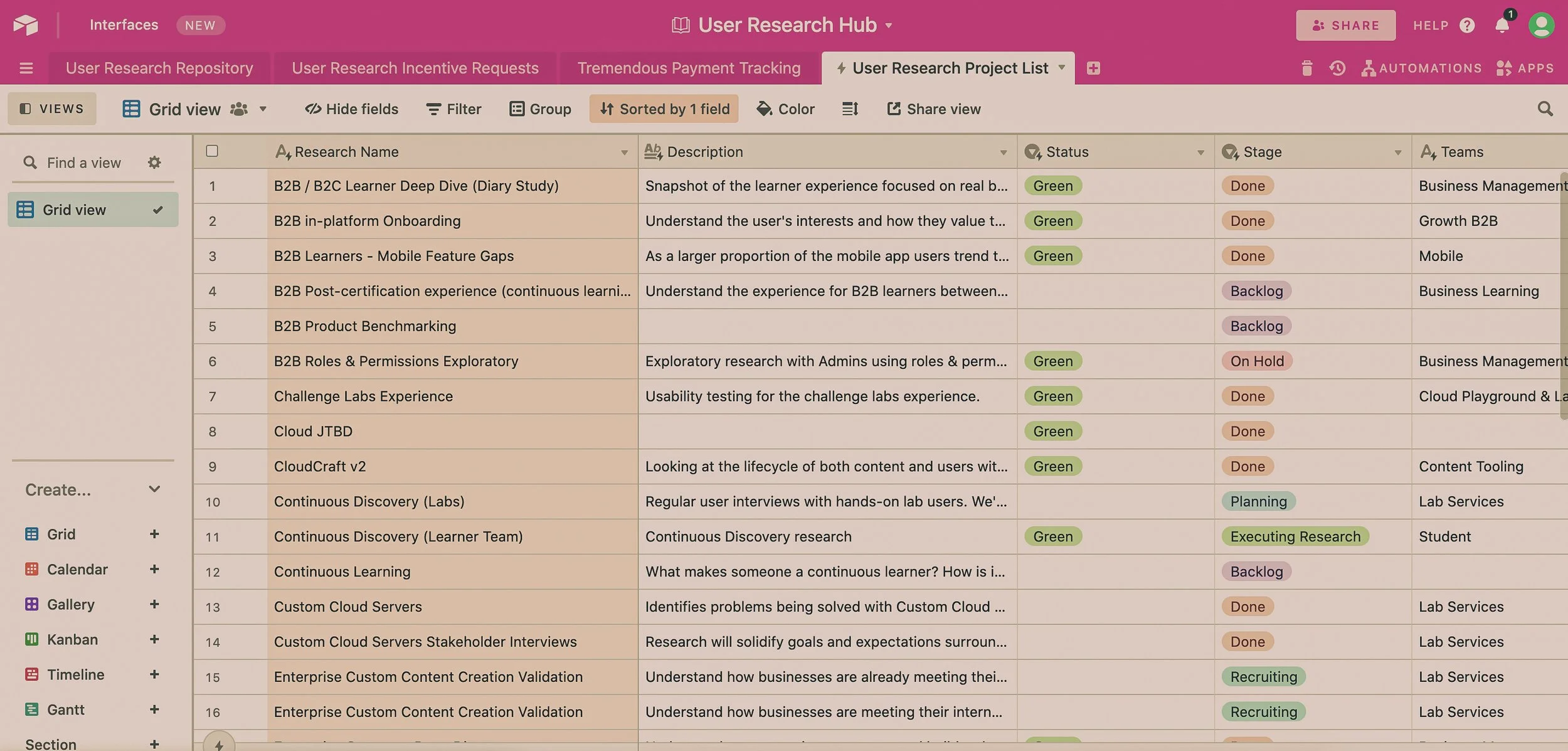Viewport: 1568px width, 751px height.
Task: Open the hamburger tables list icon
Action: click(26, 68)
